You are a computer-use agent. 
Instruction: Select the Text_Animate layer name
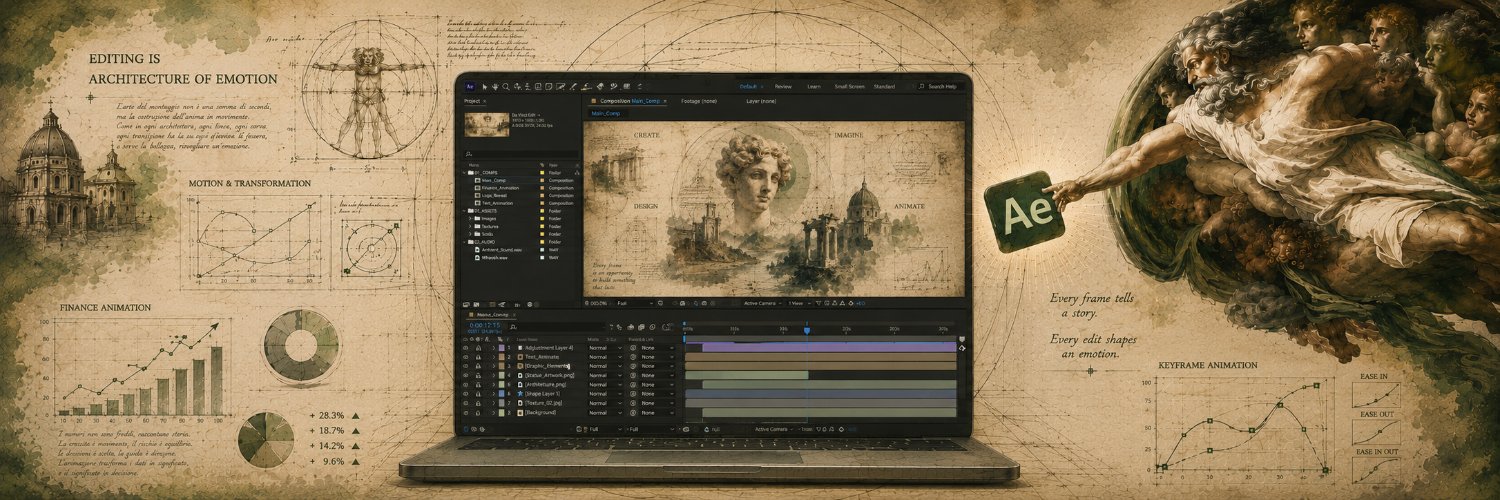point(542,357)
